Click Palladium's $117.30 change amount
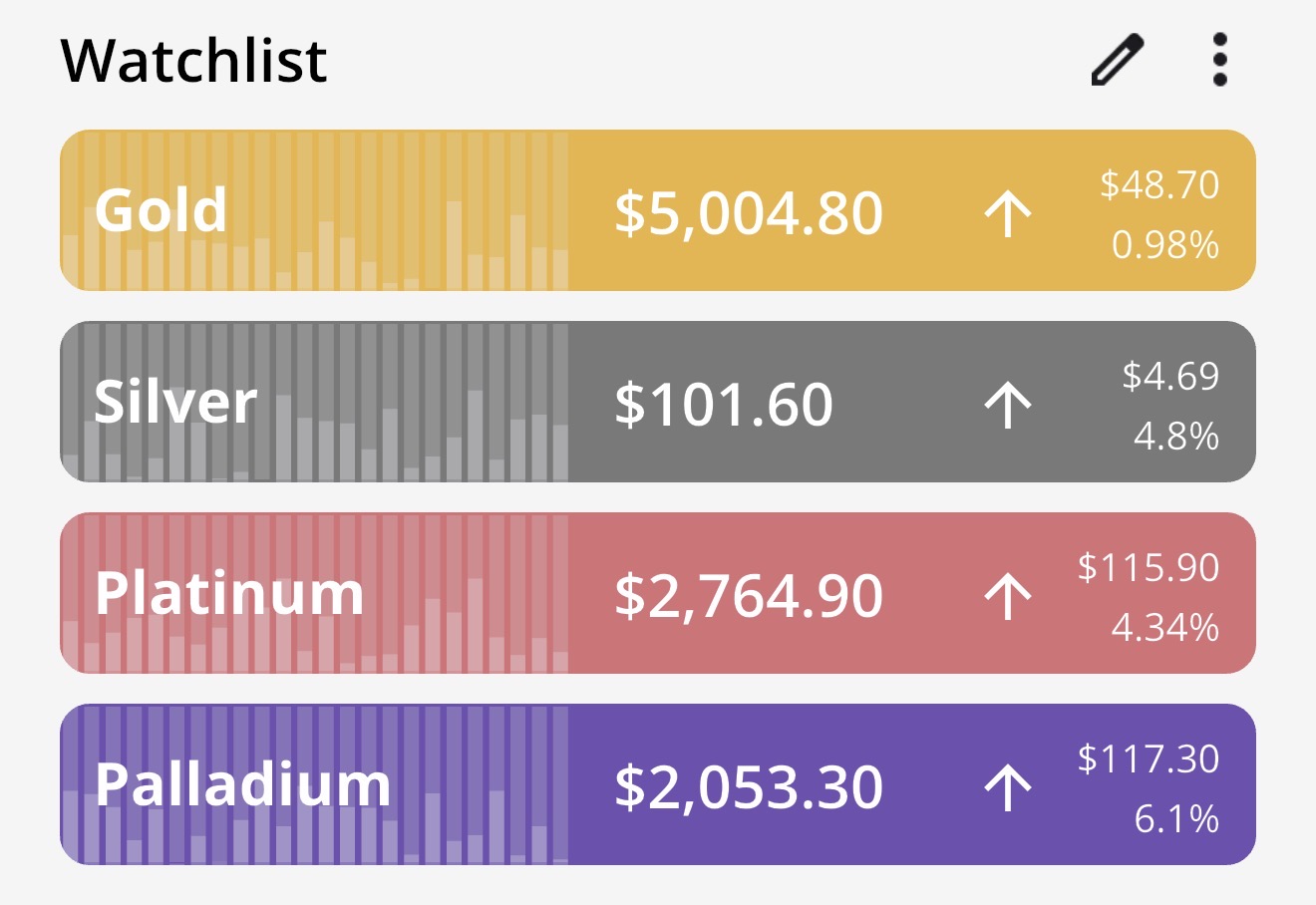 [x=1149, y=759]
